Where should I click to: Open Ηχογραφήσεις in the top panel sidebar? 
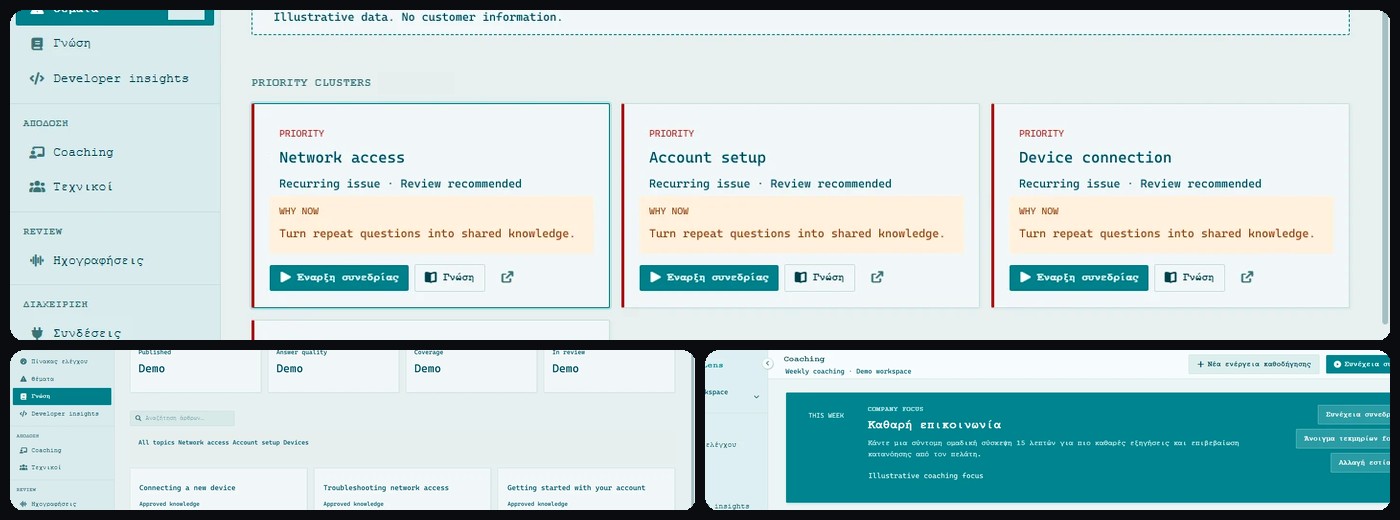pos(116,261)
